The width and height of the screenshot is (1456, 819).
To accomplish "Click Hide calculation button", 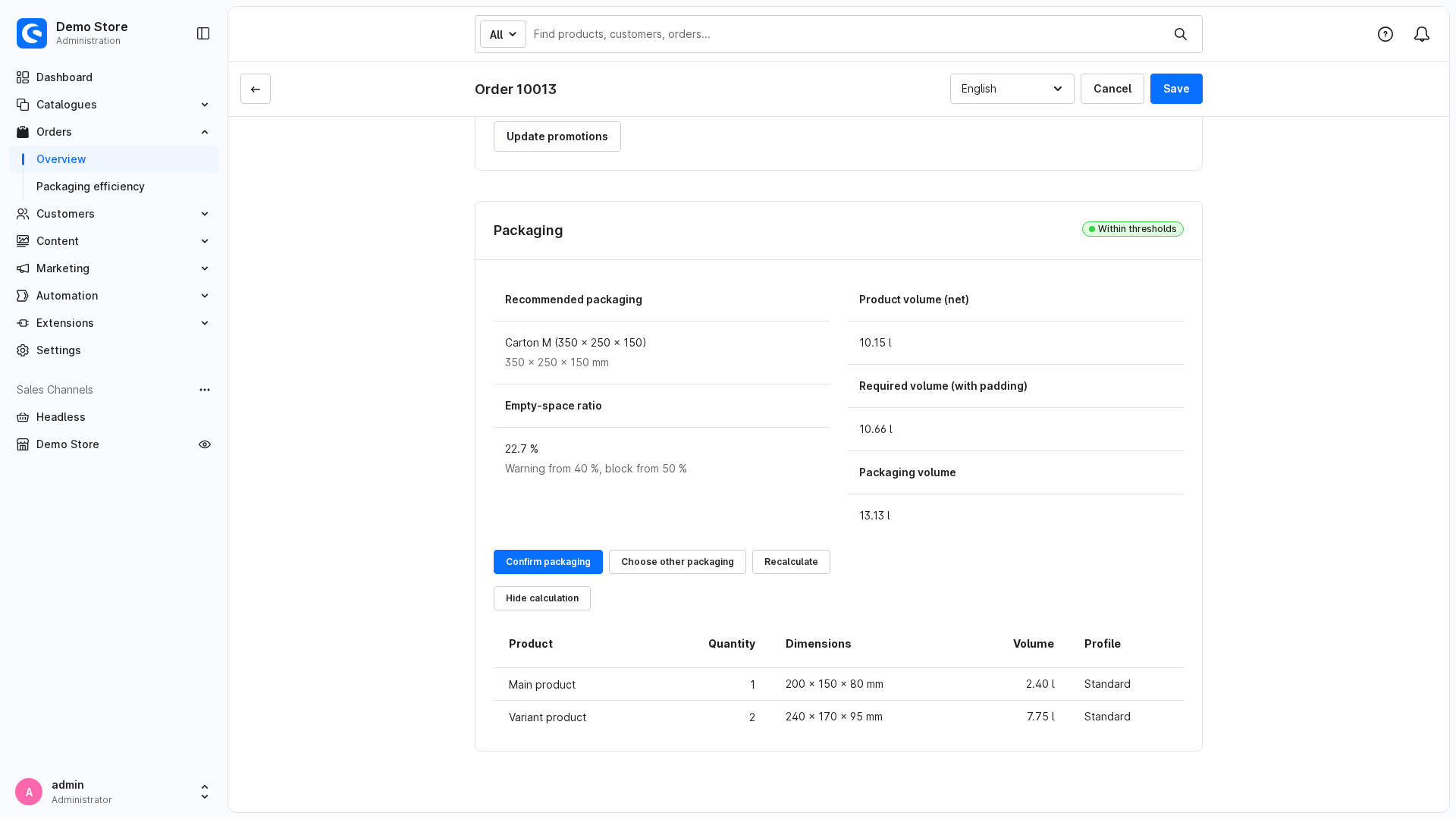I will pyautogui.click(x=542, y=598).
